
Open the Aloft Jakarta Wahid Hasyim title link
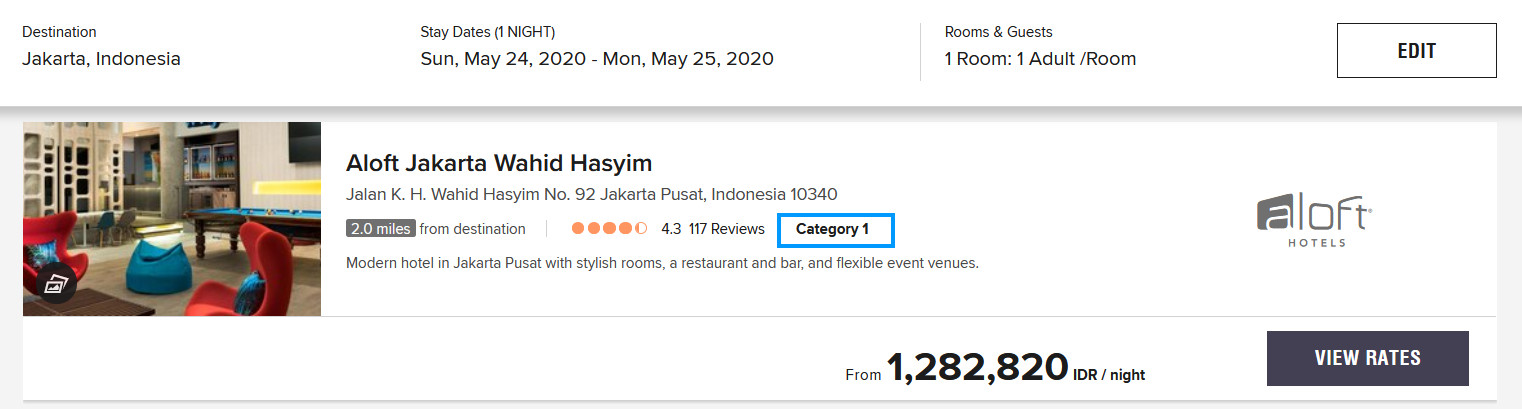point(499,163)
